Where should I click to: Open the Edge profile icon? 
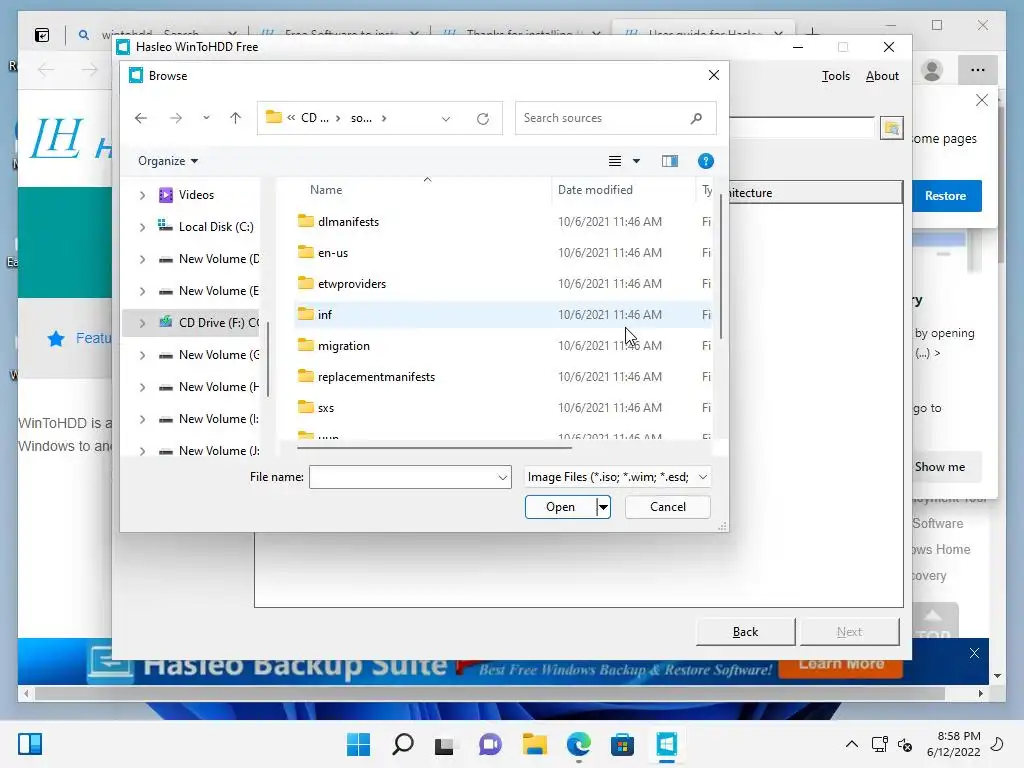coord(932,70)
